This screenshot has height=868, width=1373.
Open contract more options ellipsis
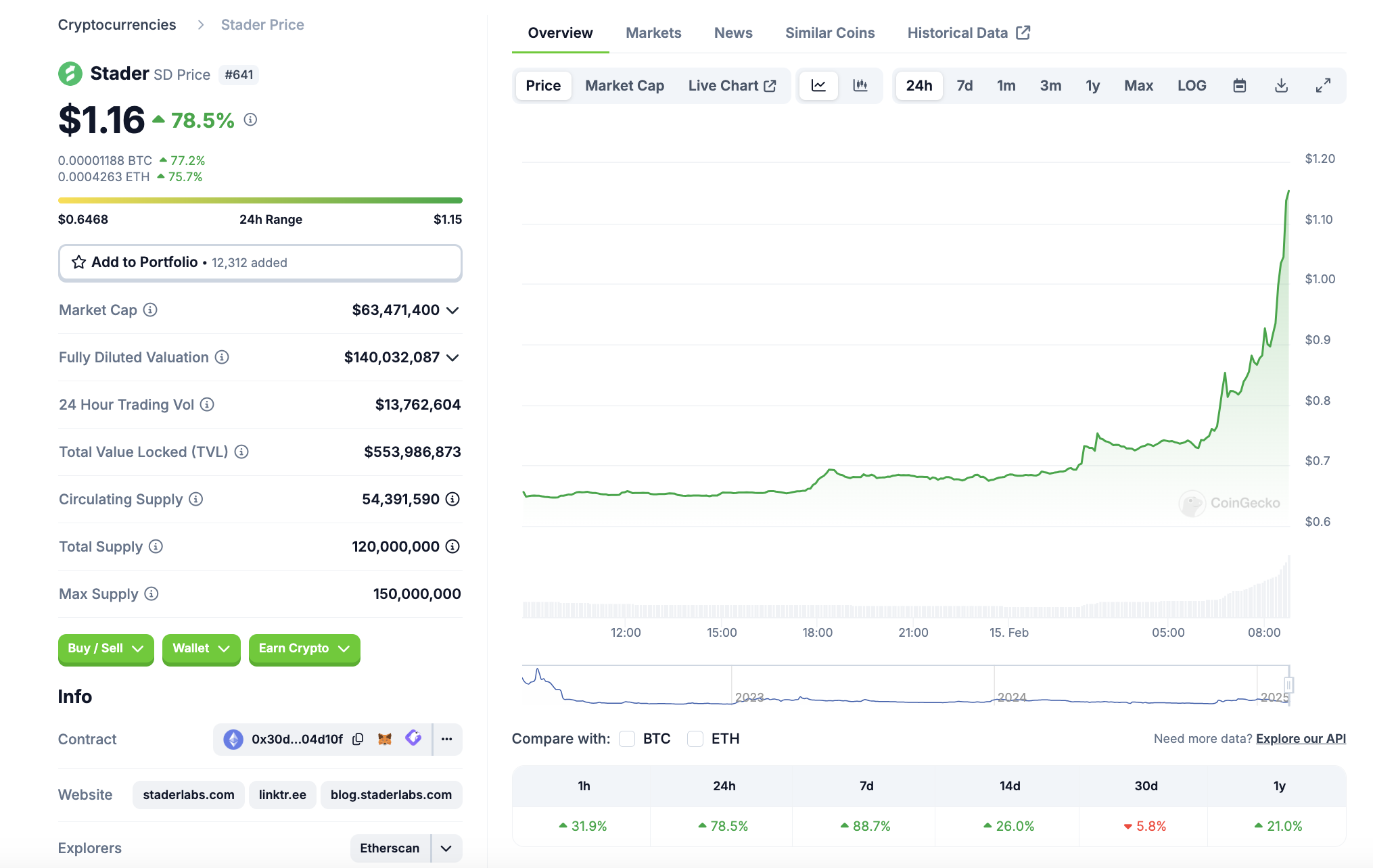pos(446,739)
